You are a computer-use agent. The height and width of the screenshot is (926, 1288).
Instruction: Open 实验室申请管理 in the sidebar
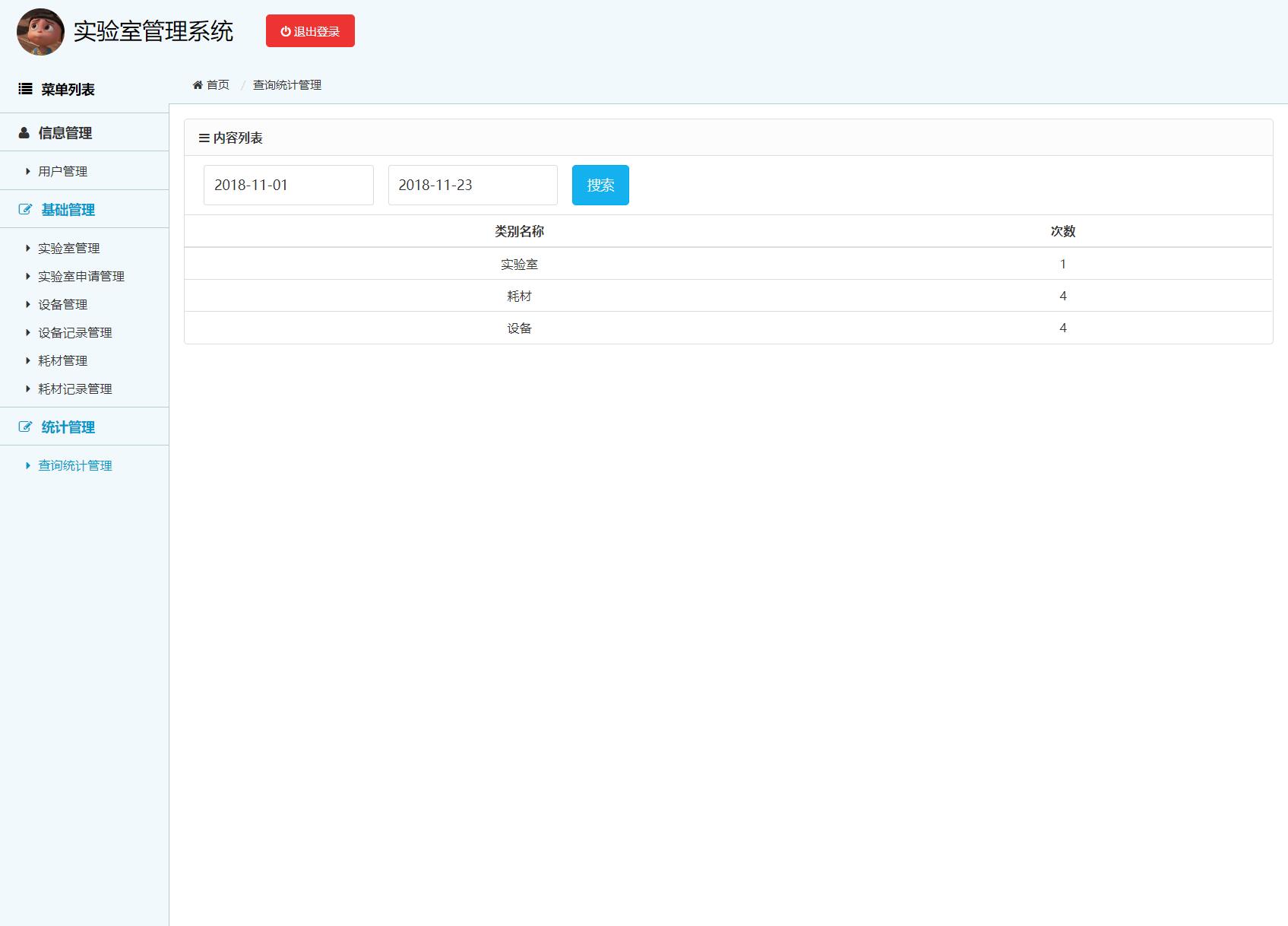click(81, 276)
